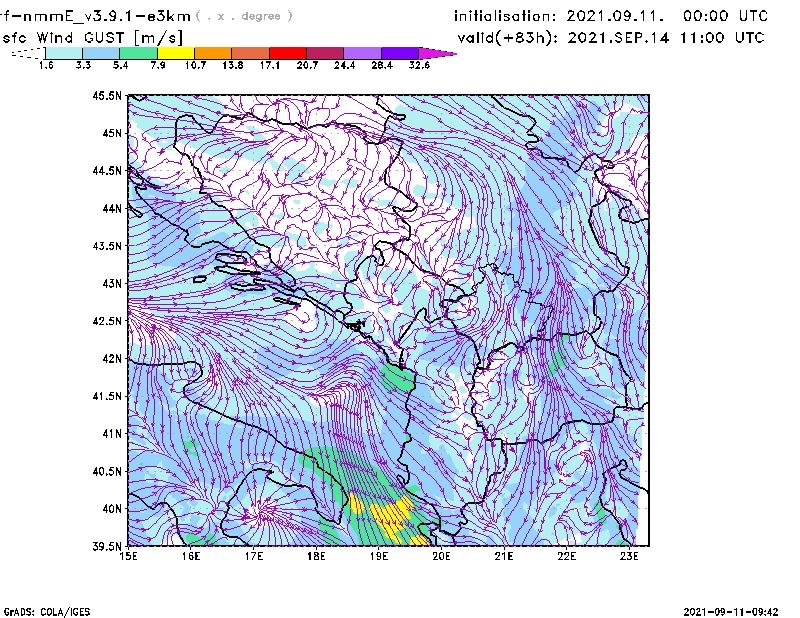Select the orange legend swatch after 10.7

coord(213,53)
